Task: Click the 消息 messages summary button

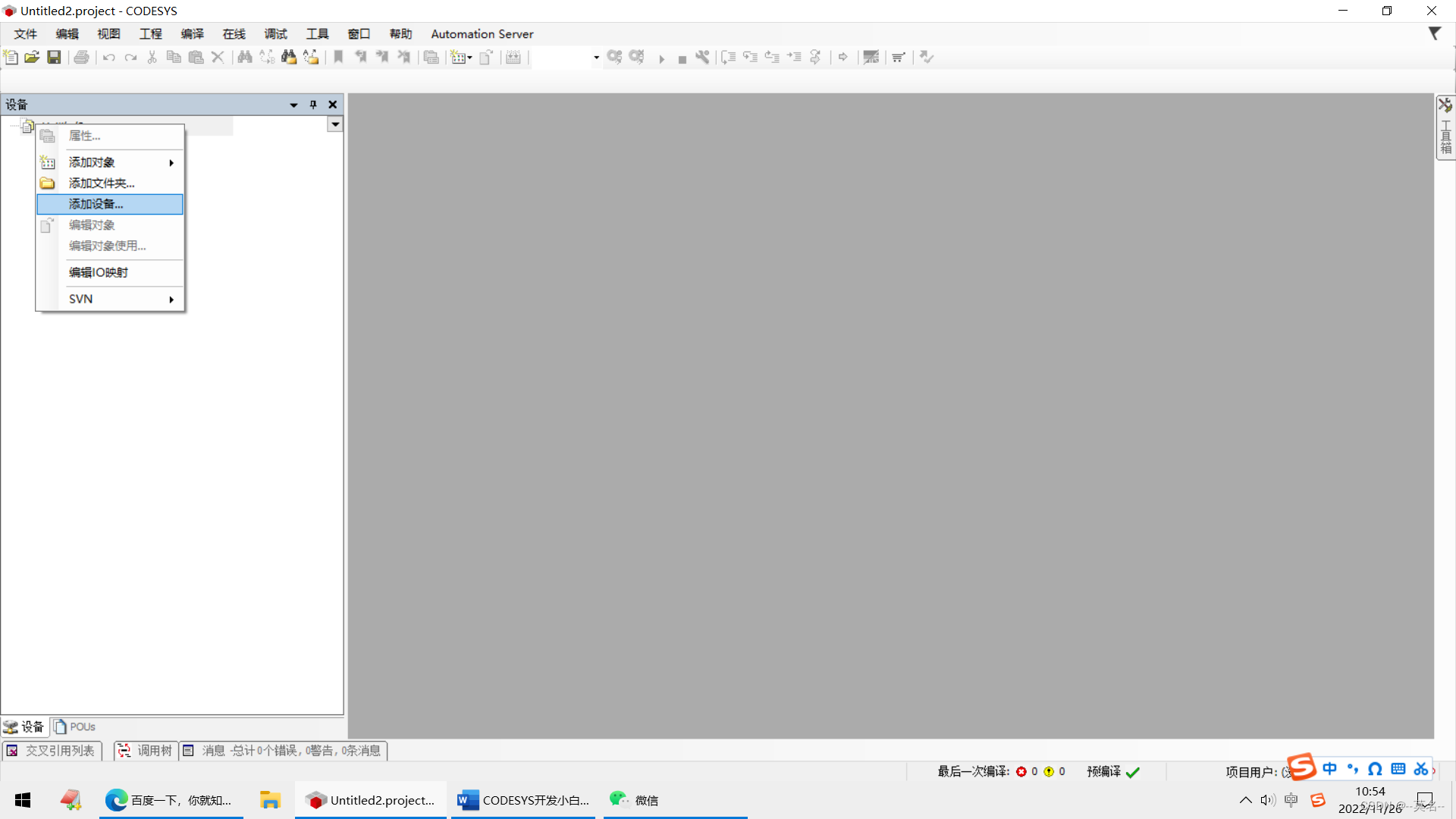Action: [284, 750]
